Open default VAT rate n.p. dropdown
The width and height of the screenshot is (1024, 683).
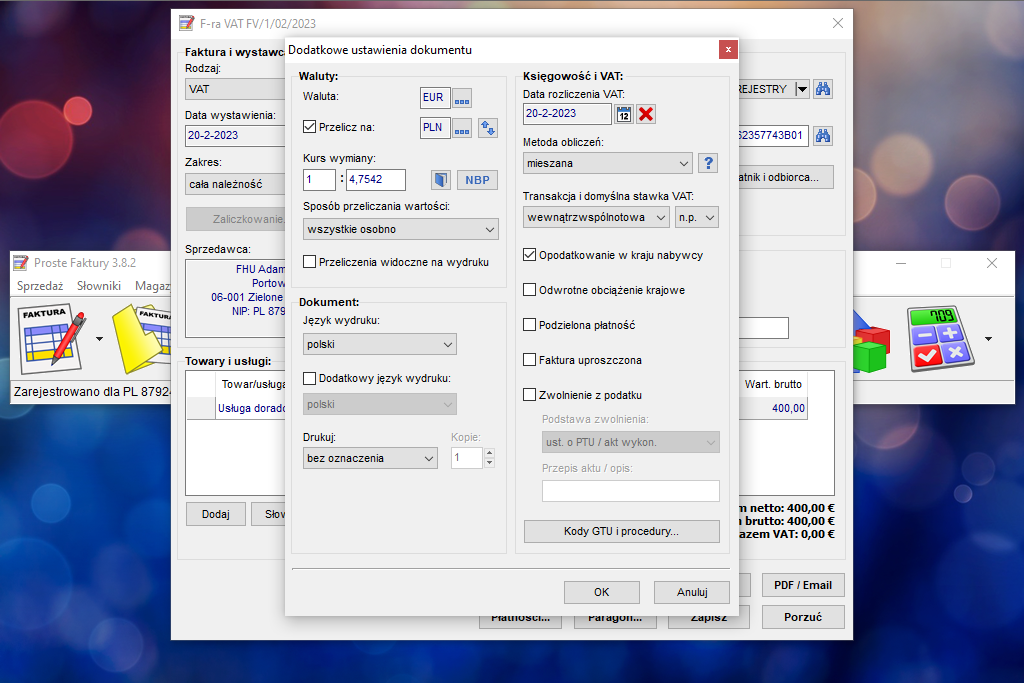[697, 217]
